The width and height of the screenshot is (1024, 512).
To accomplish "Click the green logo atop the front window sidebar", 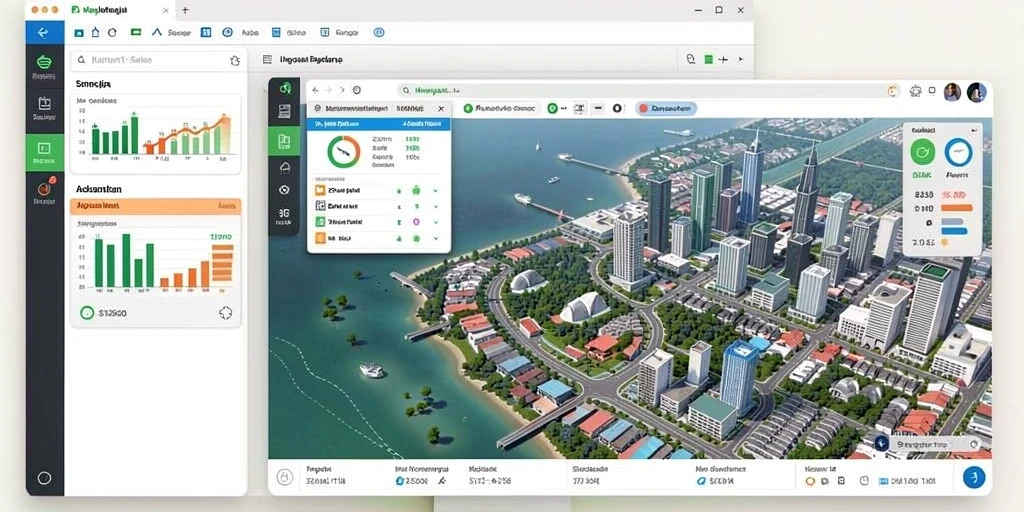I will (x=285, y=88).
